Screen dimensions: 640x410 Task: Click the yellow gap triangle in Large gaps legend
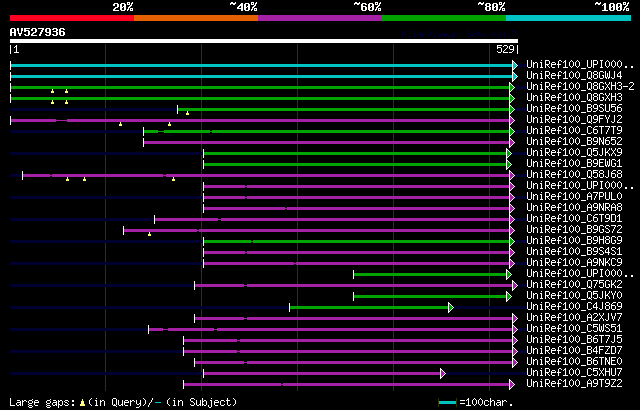pyautogui.click(x=82, y=403)
